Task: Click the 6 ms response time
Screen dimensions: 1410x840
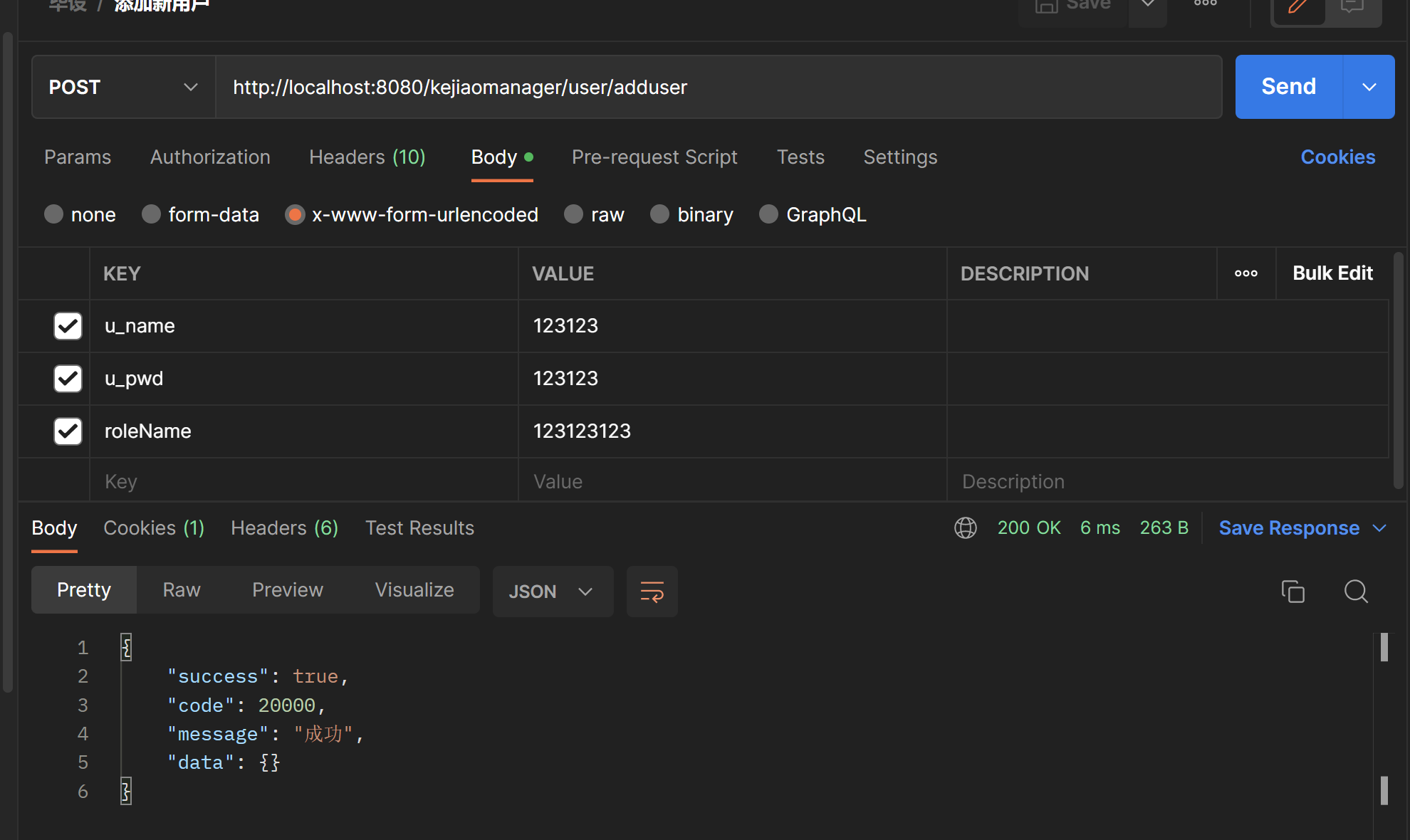Action: pyautogui.click(x=1100, y=527)
